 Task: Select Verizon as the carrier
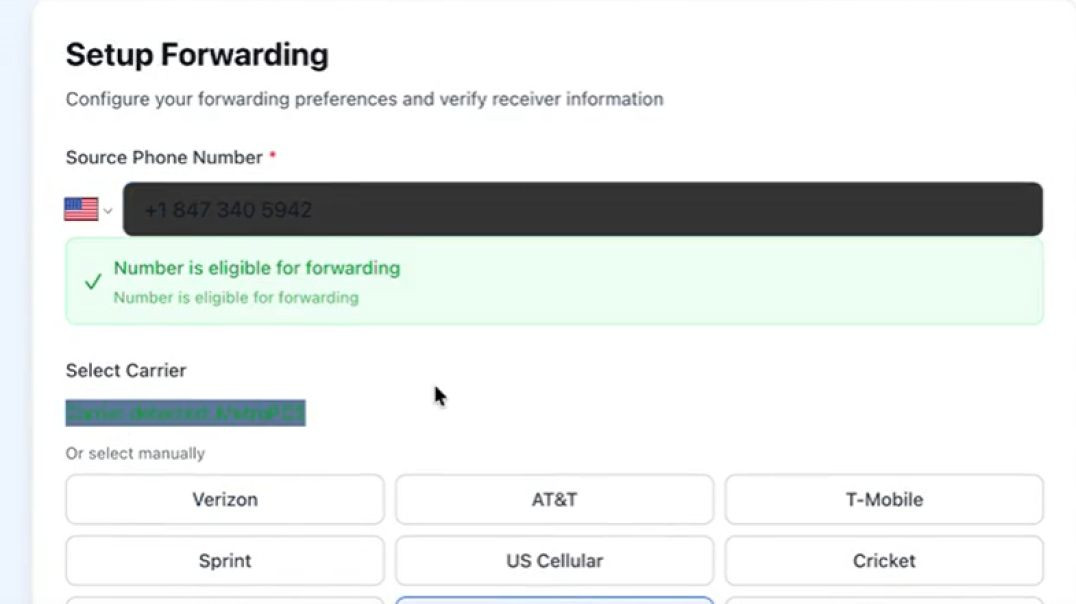[x=224, y=499]
